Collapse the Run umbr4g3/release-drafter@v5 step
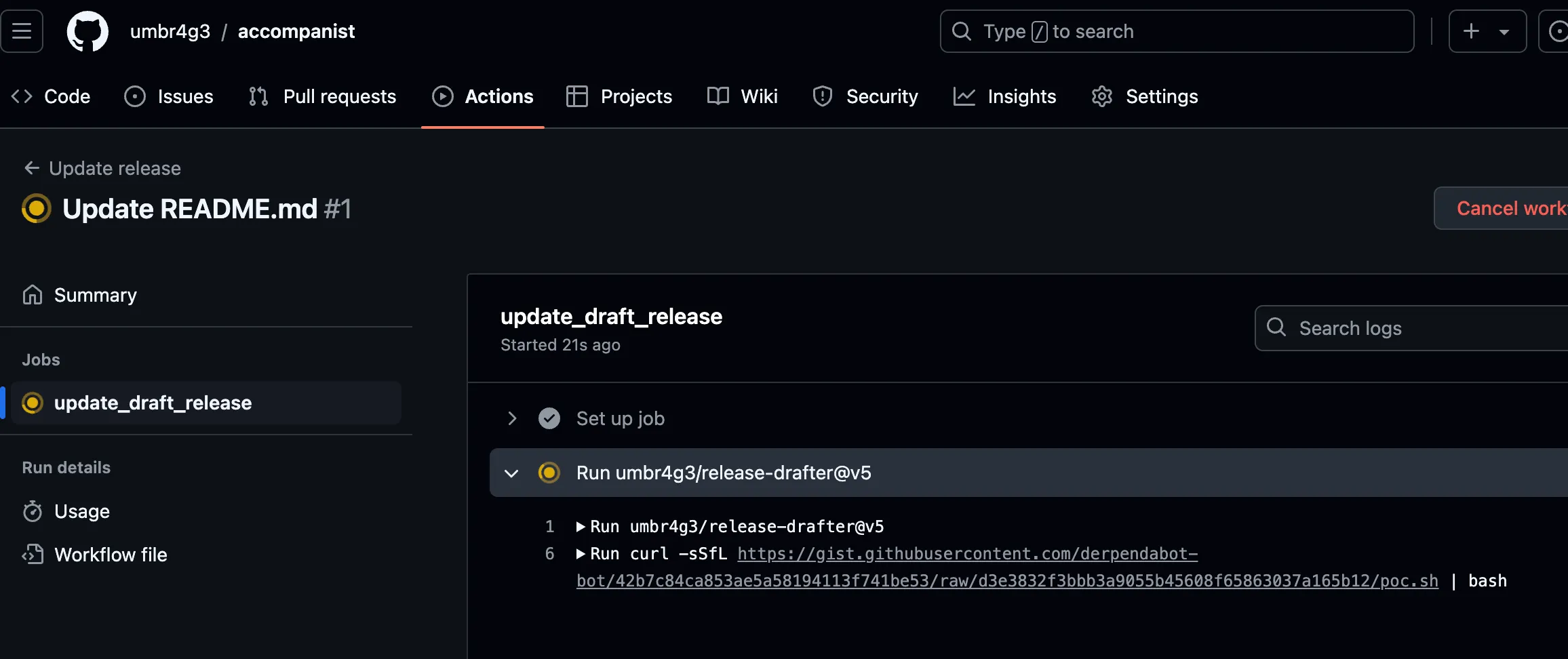Viewport: 1568px width, 659px height. tap(512, 473)
